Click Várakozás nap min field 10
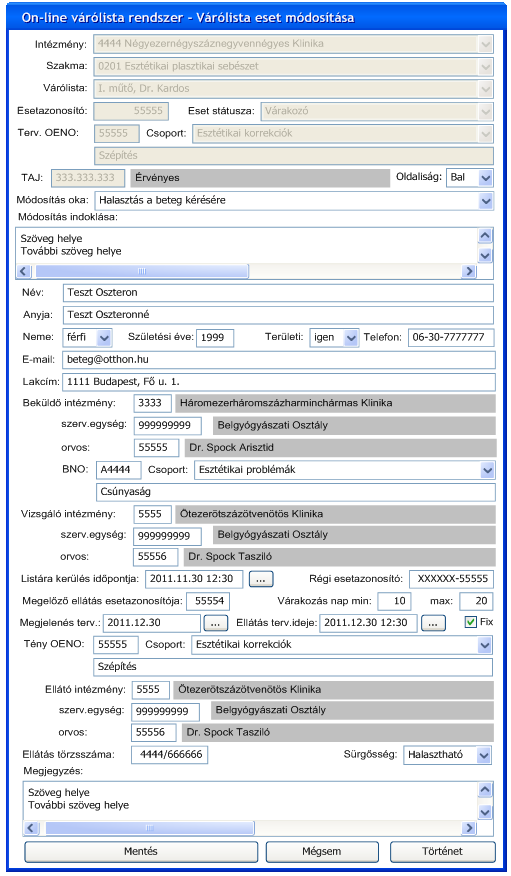 [394, 602]
